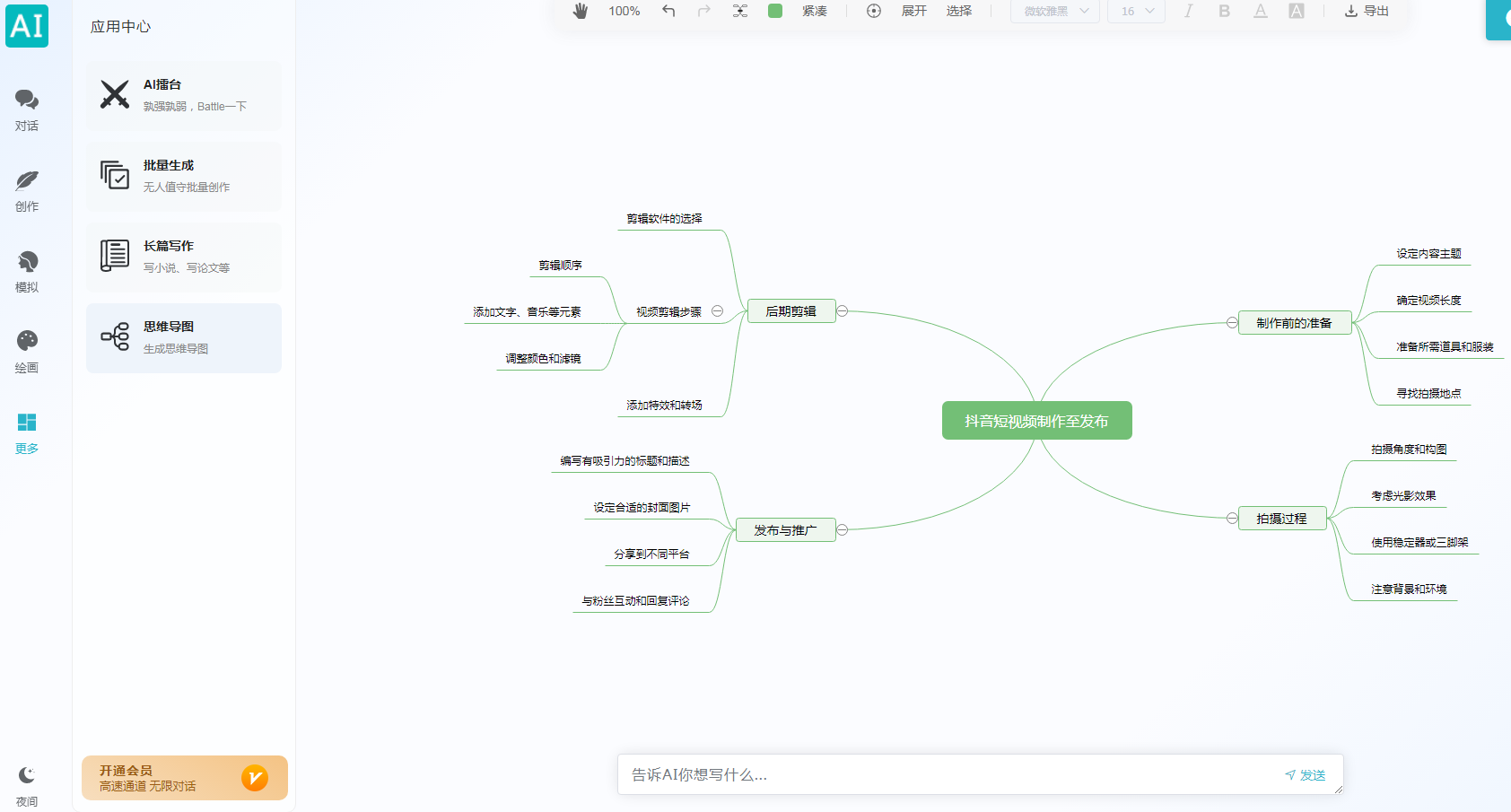Click the layout structure icon

point(740,11)
